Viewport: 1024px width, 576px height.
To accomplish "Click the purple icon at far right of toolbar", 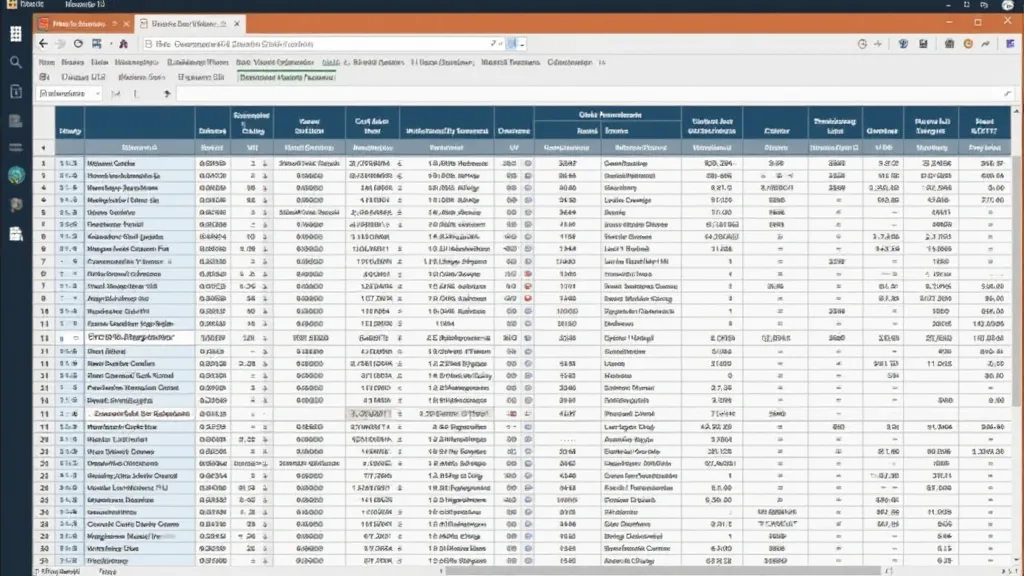I will (x=1010, y=44).
